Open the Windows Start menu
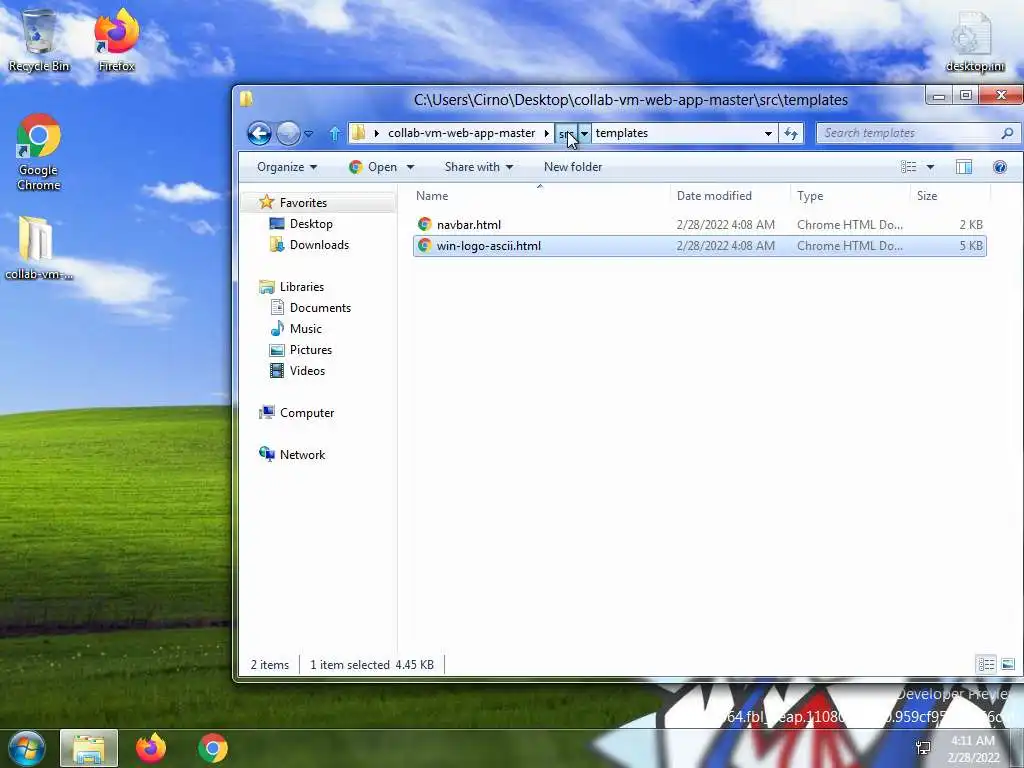 pos(27,748)
